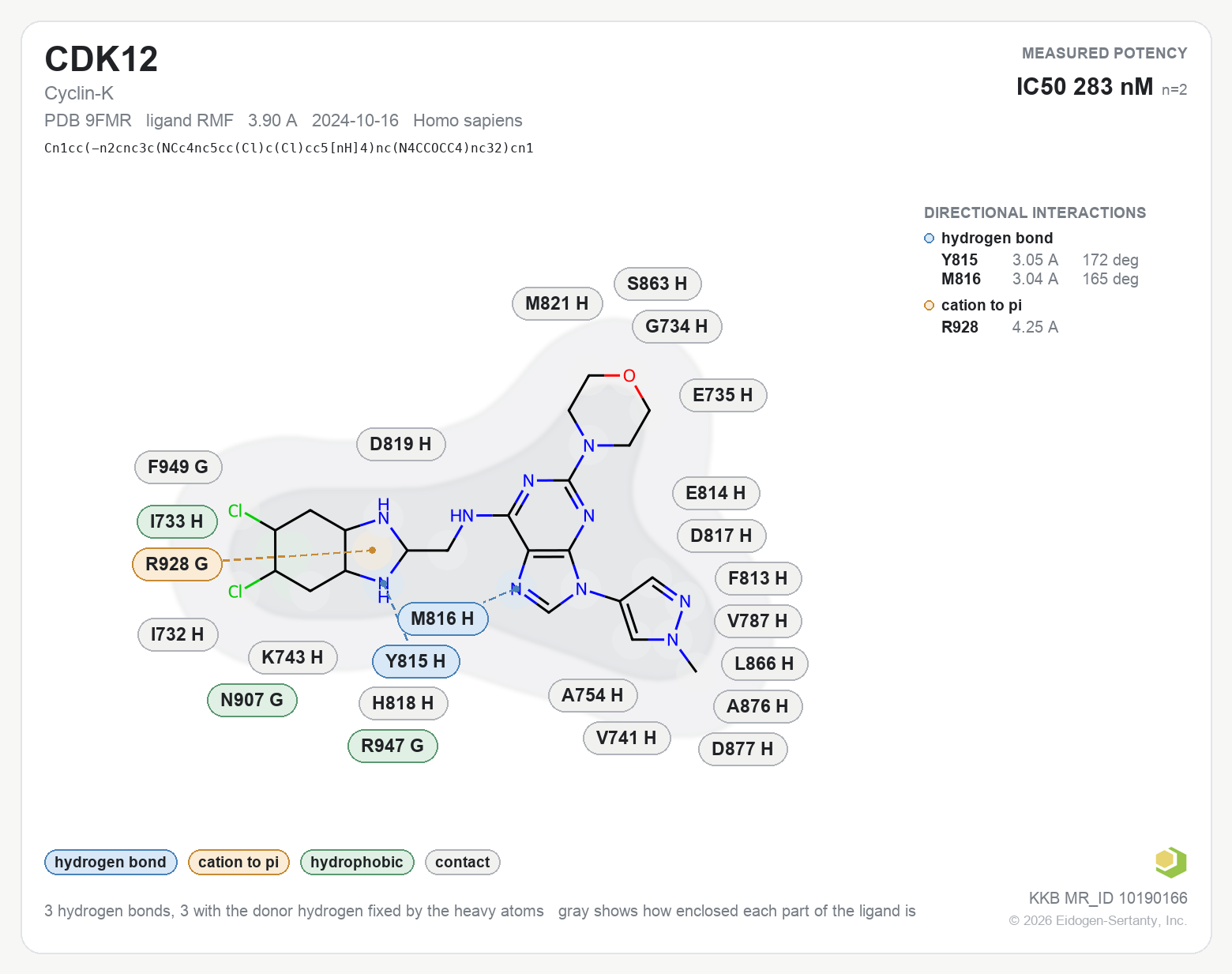Click the S863 H residue label
1232x974 pixels.
click(x=657, y=284)
